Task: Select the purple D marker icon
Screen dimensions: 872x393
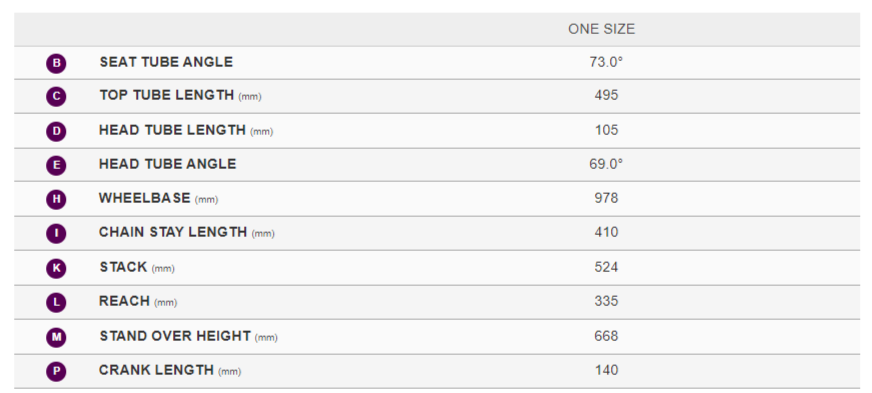Action: click(56, 132)
